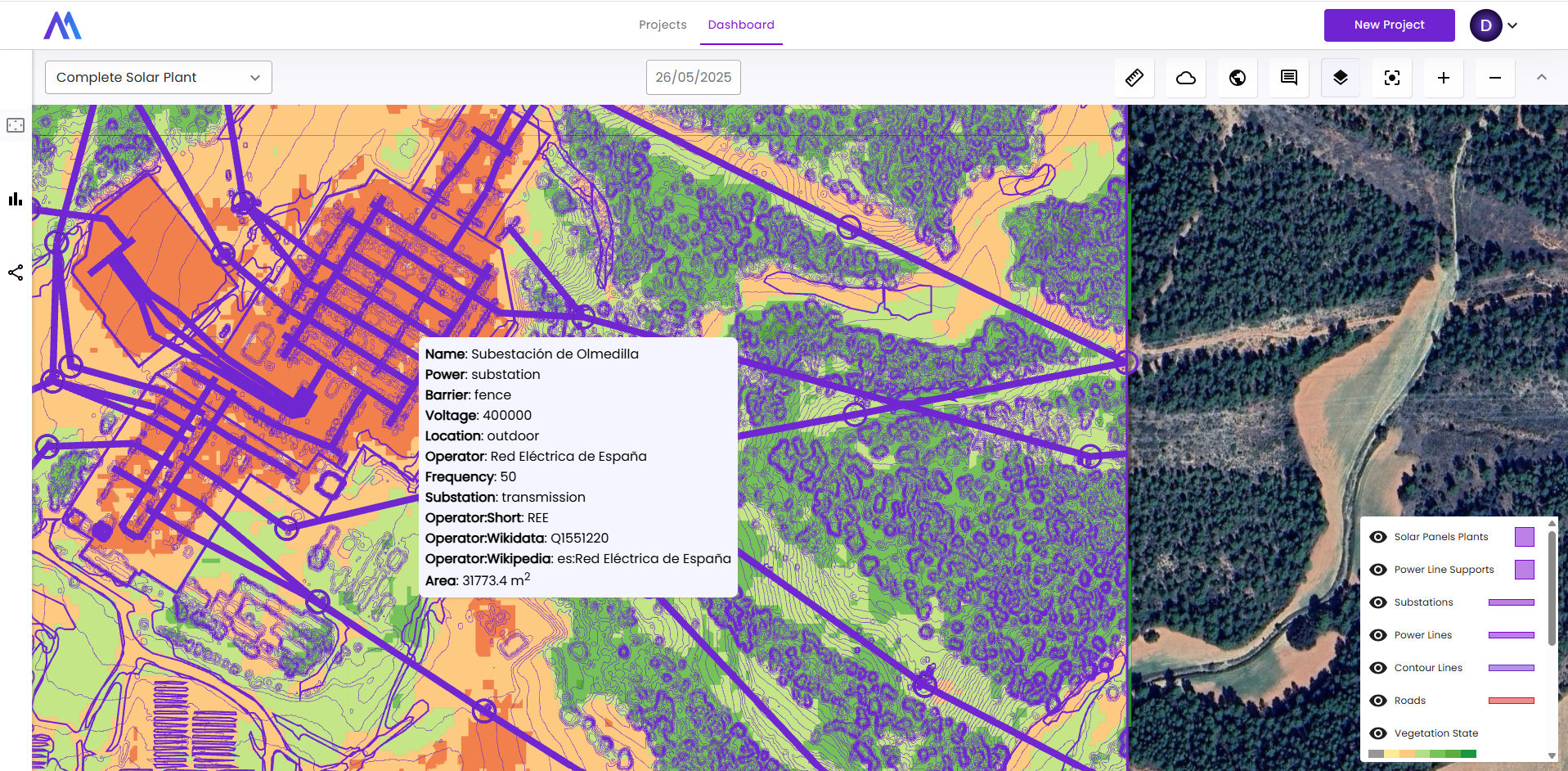
Task: Zoom in with the plus button
Action: [x=1444, y=78]
